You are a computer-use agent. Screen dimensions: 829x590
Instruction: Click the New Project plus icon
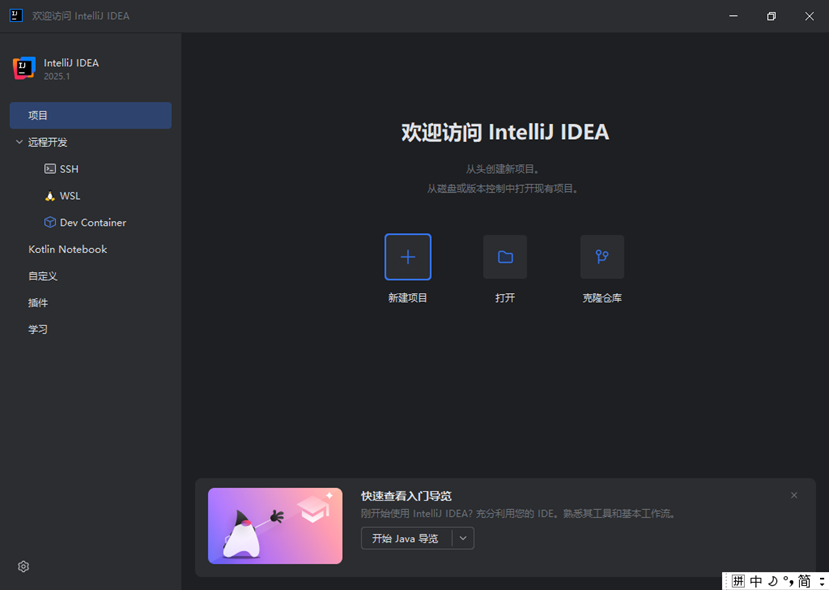click(408, 257)
